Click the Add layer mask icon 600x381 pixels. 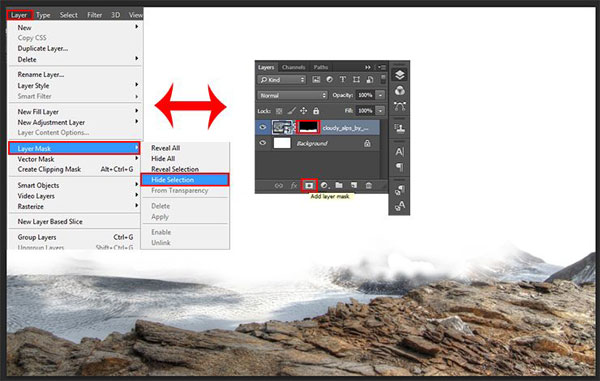309,186
